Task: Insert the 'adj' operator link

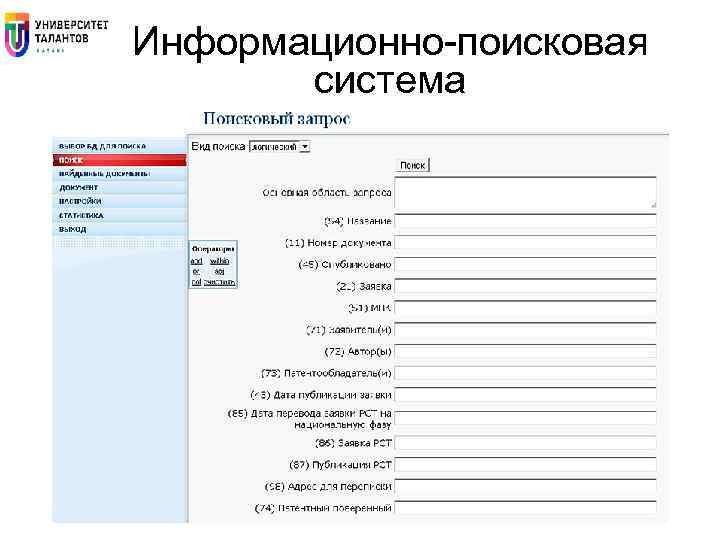Action: coord(219,271)
